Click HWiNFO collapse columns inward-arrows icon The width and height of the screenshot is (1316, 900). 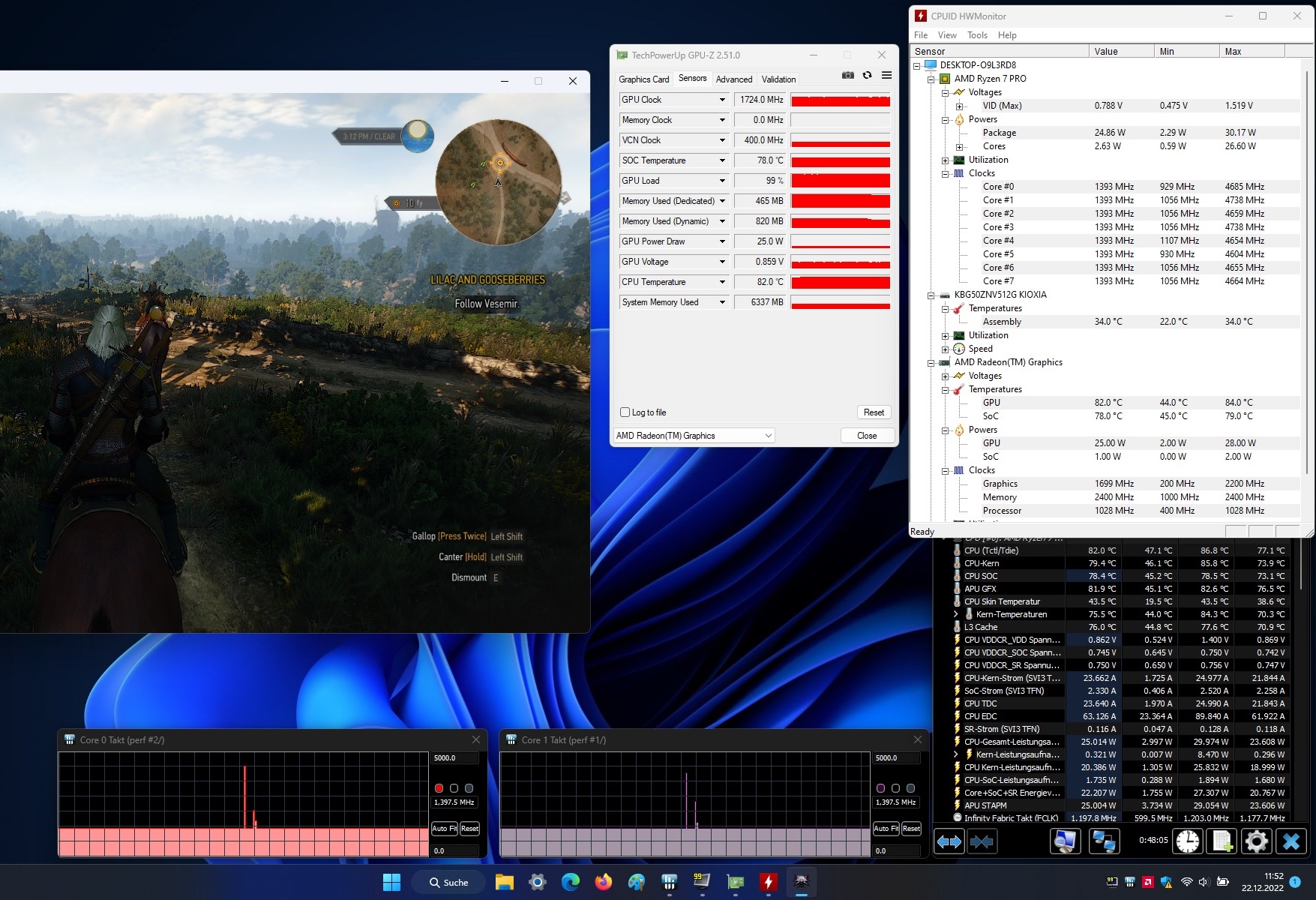tap(982, 841)
